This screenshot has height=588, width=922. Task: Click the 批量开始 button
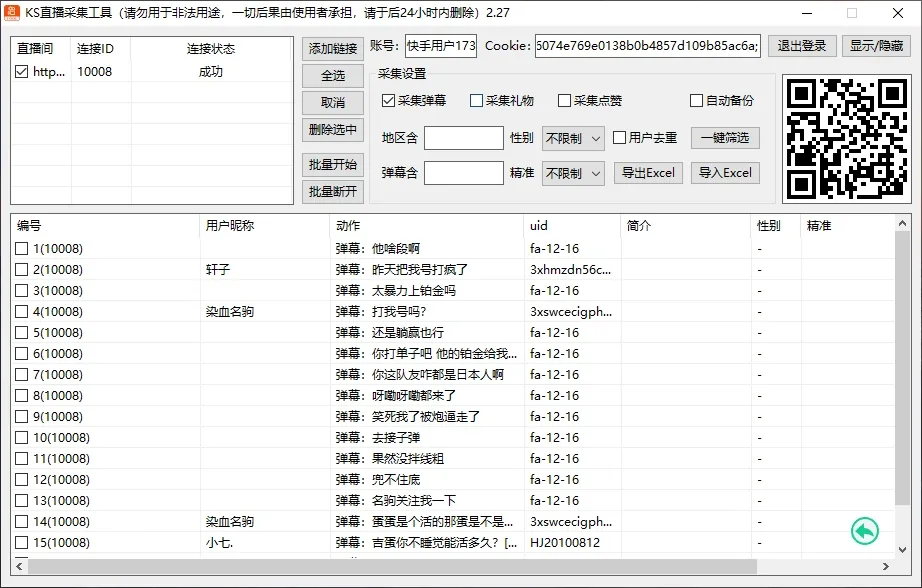click(333, 165)
